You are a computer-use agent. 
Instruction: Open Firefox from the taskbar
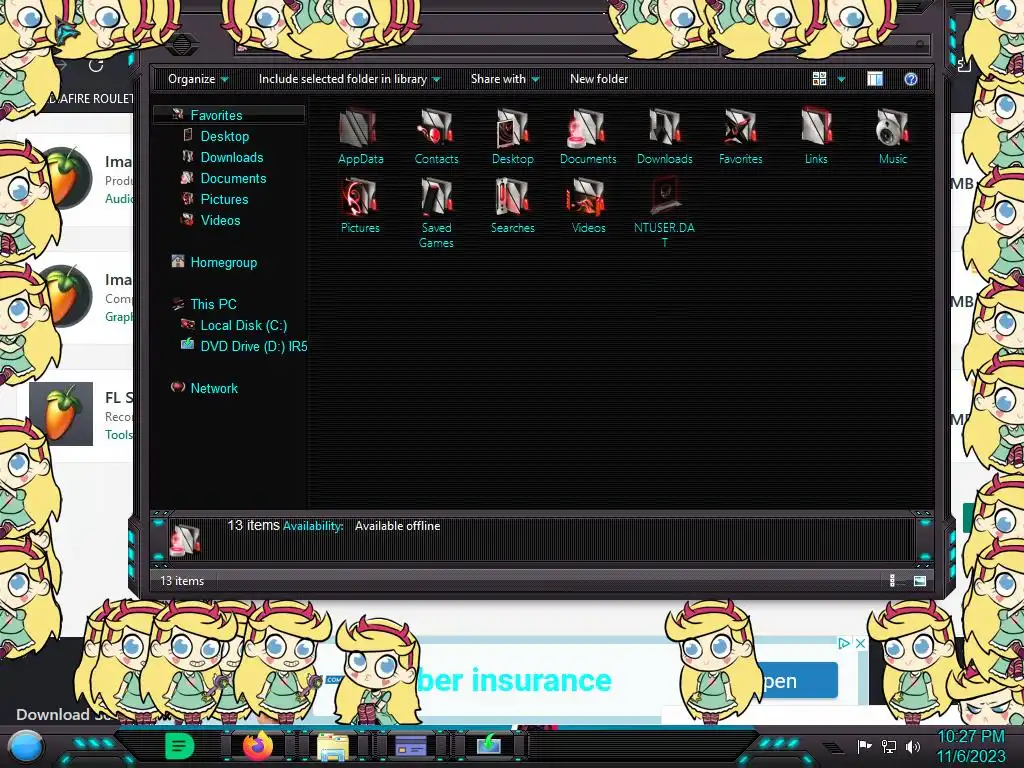257,746
